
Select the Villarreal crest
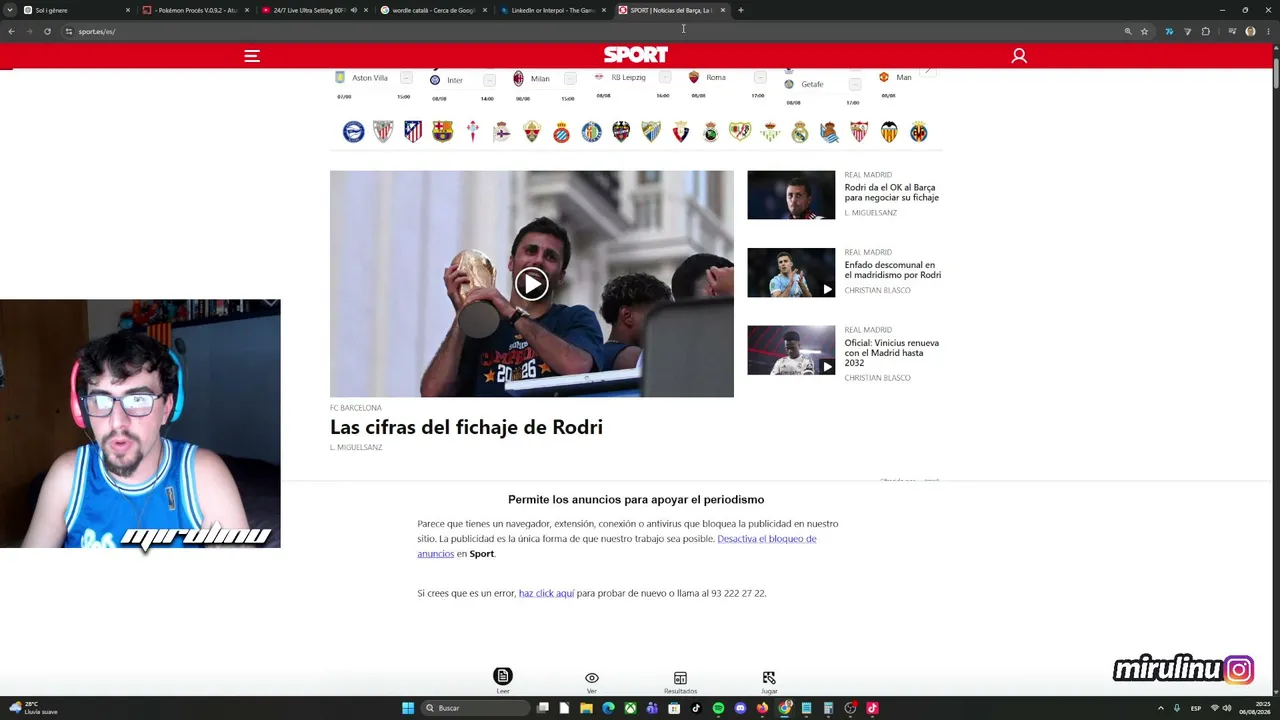pos(919,132)
